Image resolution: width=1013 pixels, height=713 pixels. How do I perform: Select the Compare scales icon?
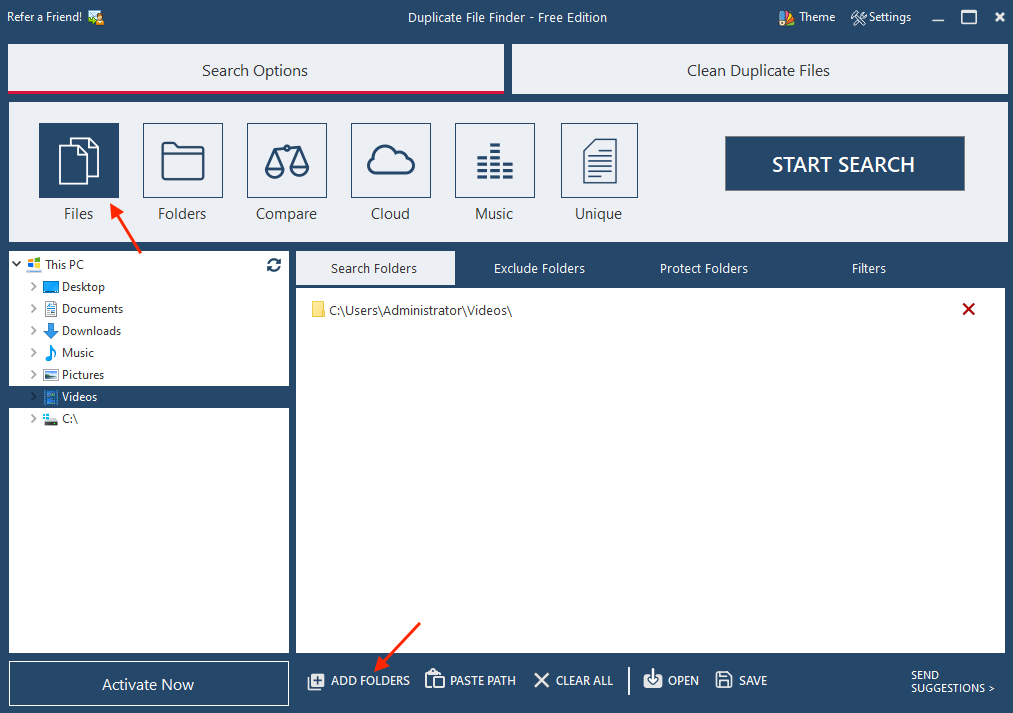click(x=287, y=161)
